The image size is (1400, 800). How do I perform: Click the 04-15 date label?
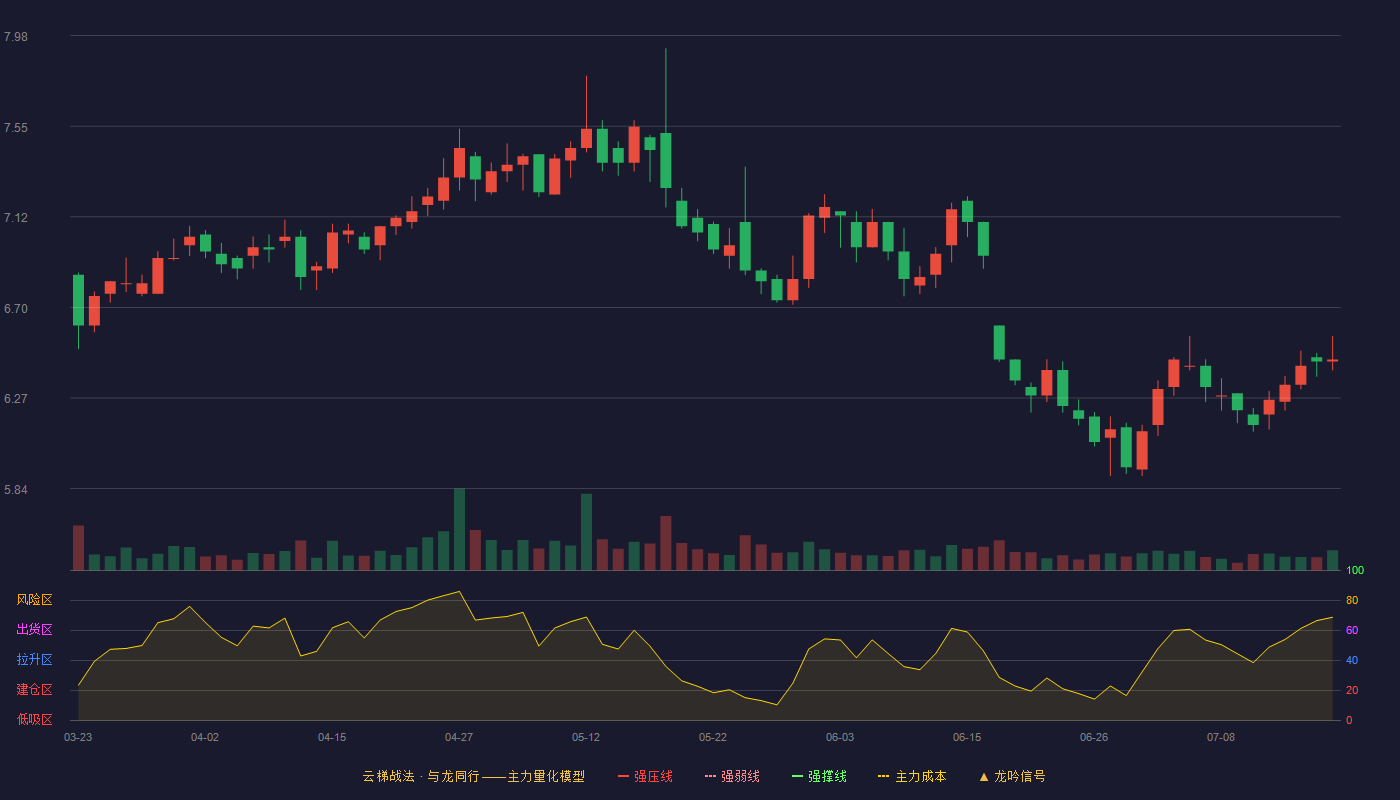332,737
